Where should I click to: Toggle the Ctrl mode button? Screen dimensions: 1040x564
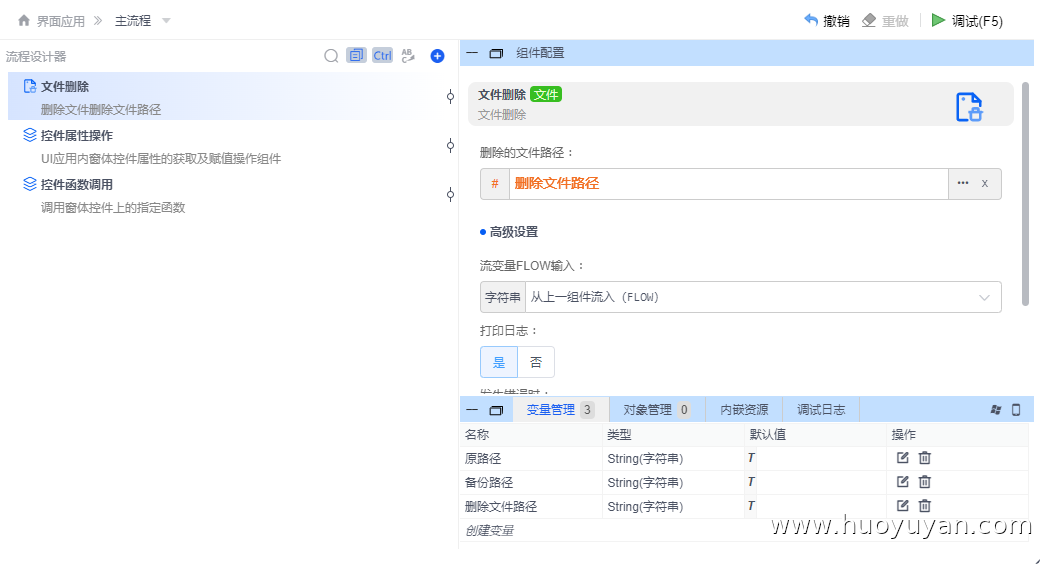coord(382,56)
